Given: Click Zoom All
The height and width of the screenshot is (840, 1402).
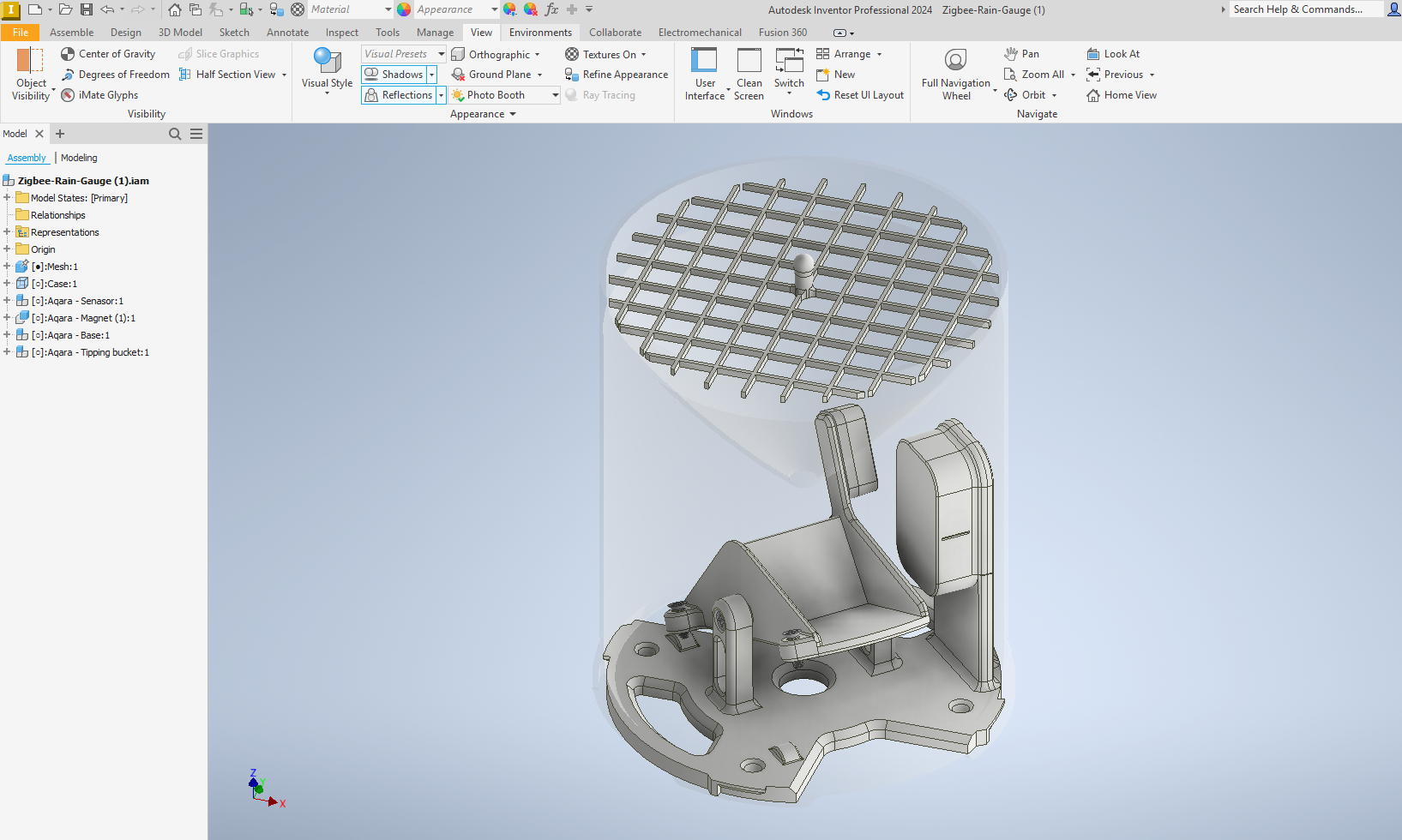Looking at the screenshot, I should pyautogui.click(x=1034, y=75).
